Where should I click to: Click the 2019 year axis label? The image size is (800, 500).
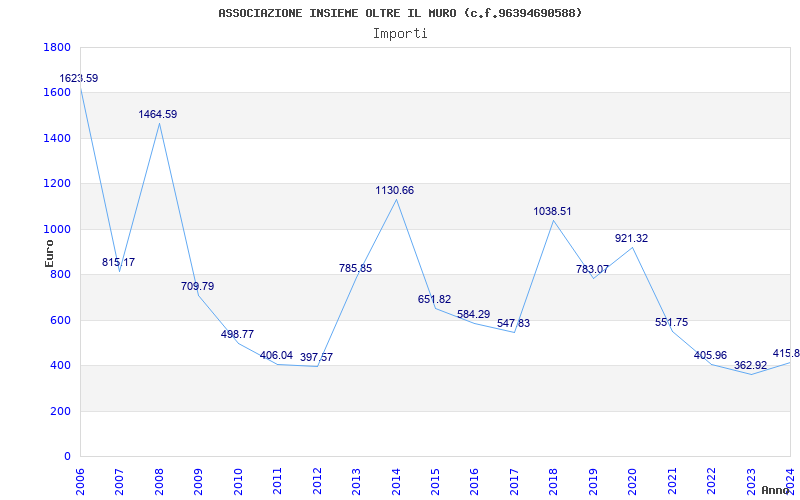(593, 480)
